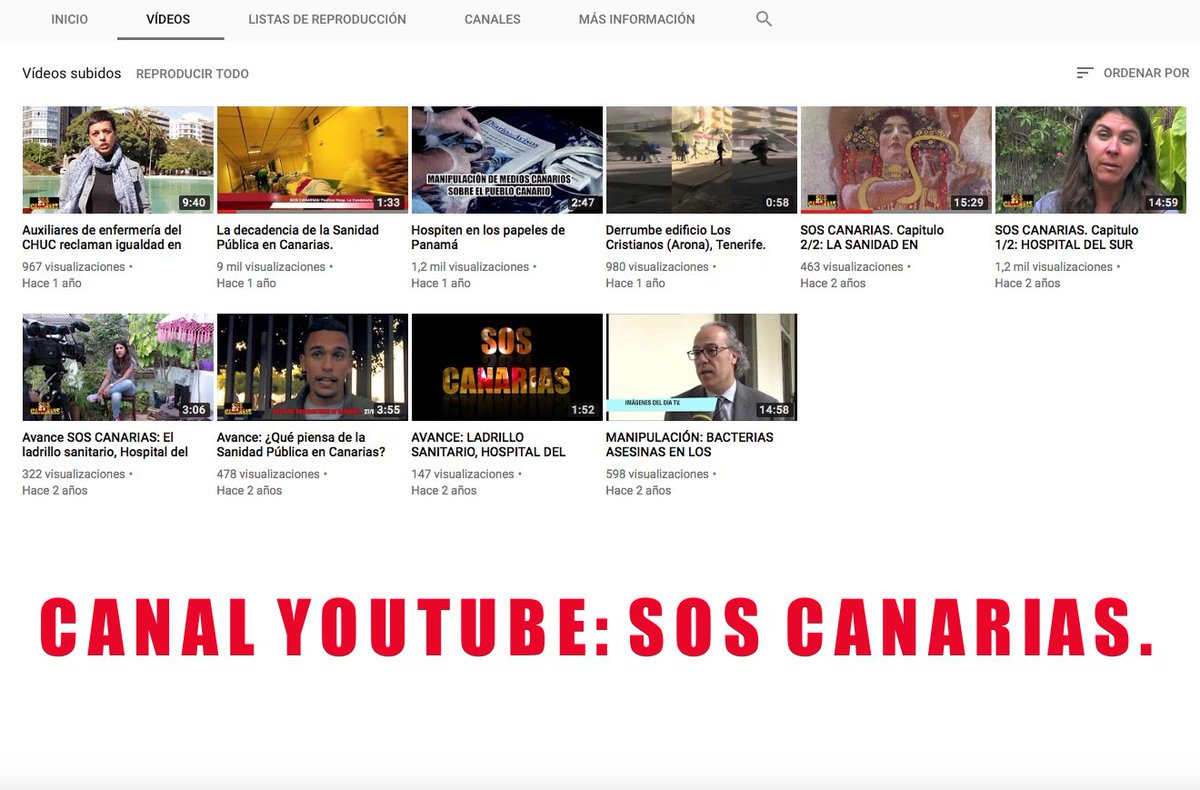Click '9 mil visualizaciones' text
This screenshot has width=1200, height=790.
271,267
